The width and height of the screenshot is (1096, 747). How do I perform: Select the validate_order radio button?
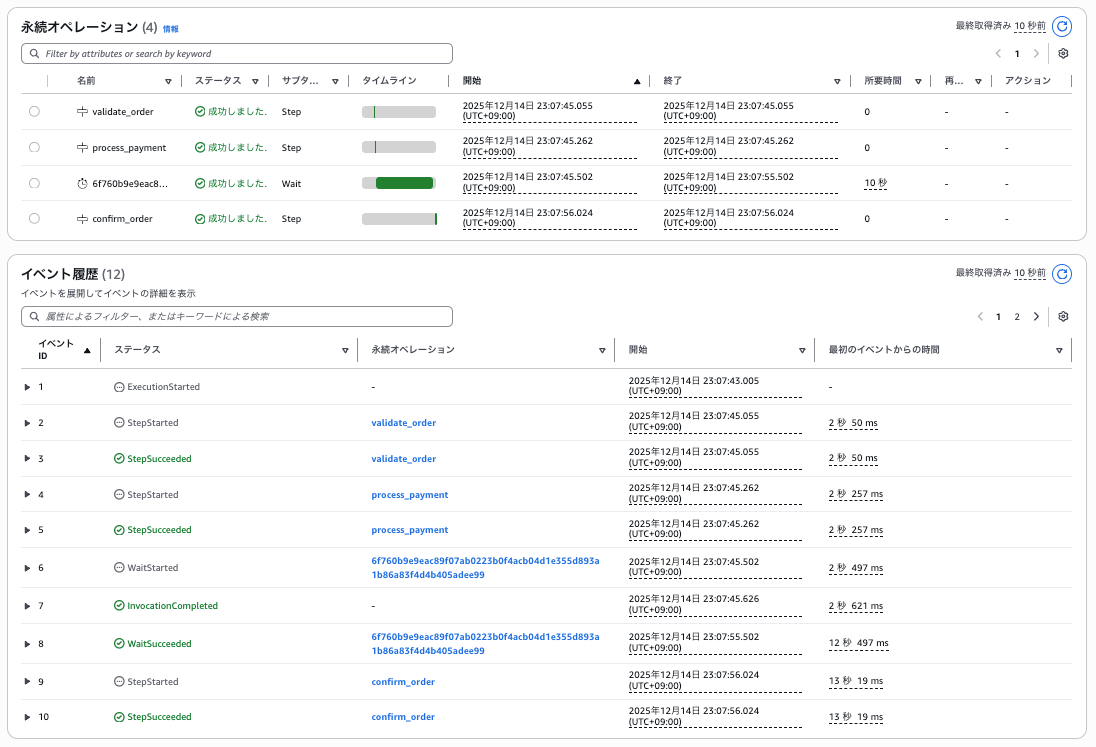[x=34, y=112]
